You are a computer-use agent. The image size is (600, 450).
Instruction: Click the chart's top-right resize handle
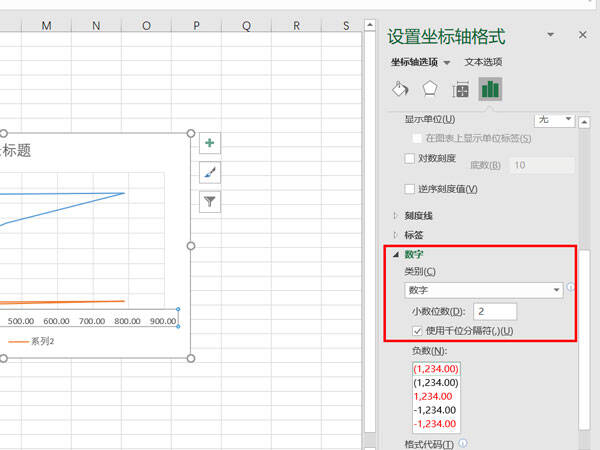tap(191, 133)
